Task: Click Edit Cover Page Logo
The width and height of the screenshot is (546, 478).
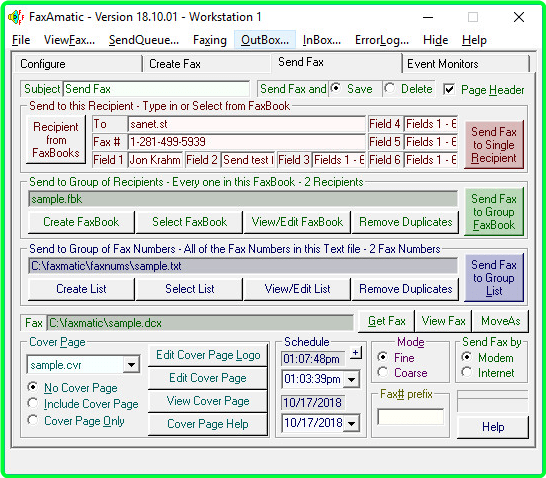Action: click(x=208, y=355)
